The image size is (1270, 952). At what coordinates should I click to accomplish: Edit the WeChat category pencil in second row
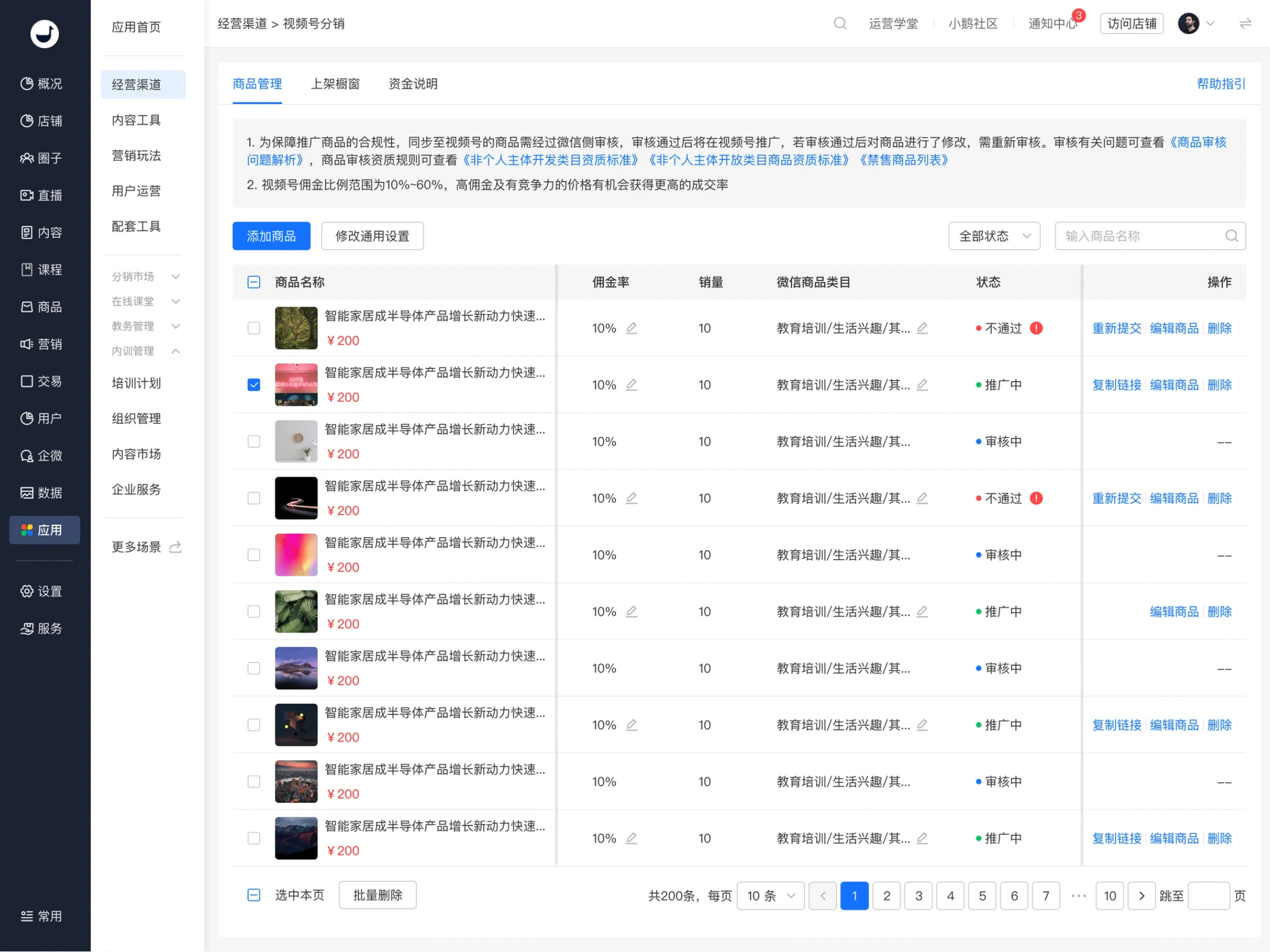(x=923, y=385)
